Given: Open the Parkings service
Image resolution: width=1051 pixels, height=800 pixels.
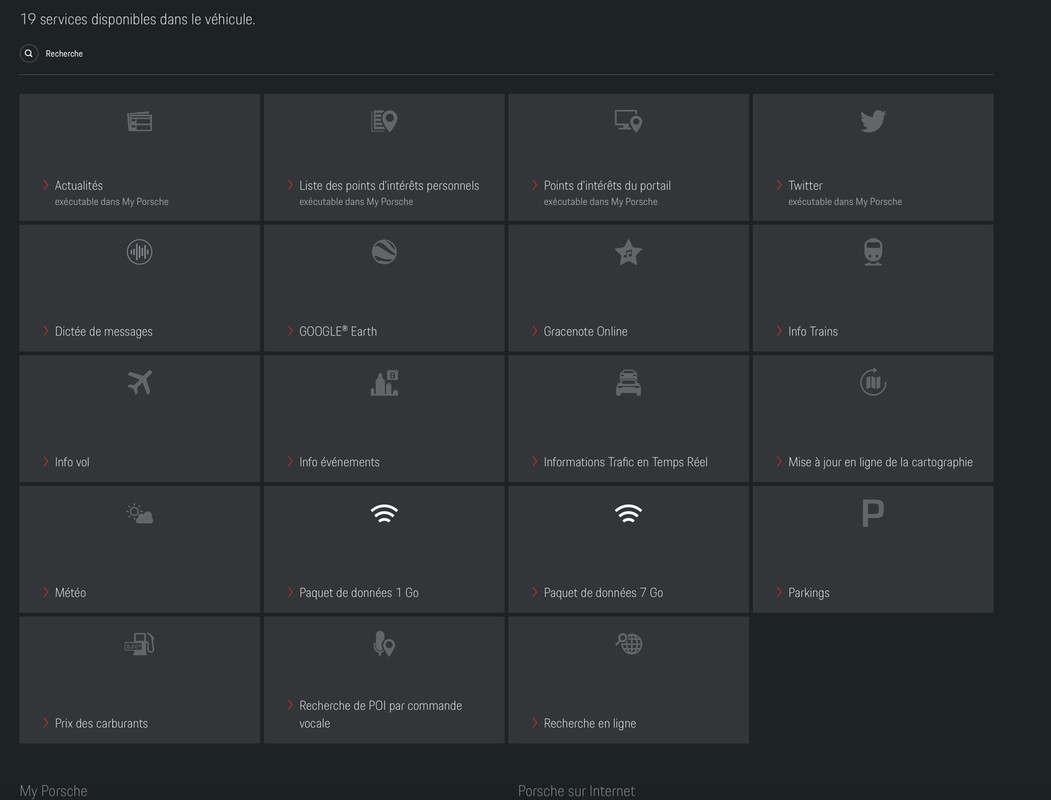Looking at the screenshot, I should [x=808, y=593].
